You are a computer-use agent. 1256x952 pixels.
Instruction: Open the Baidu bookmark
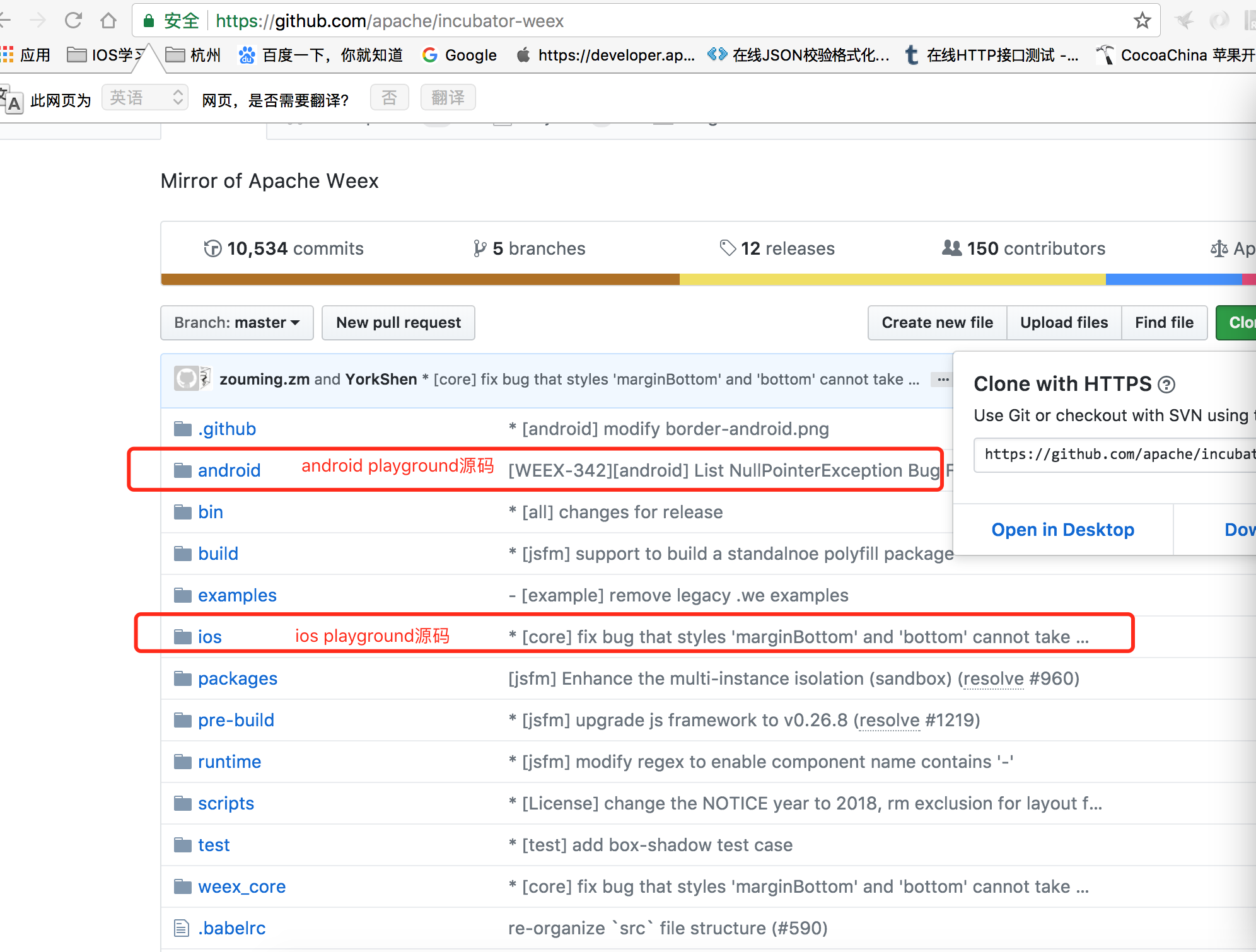click(321, 55)
